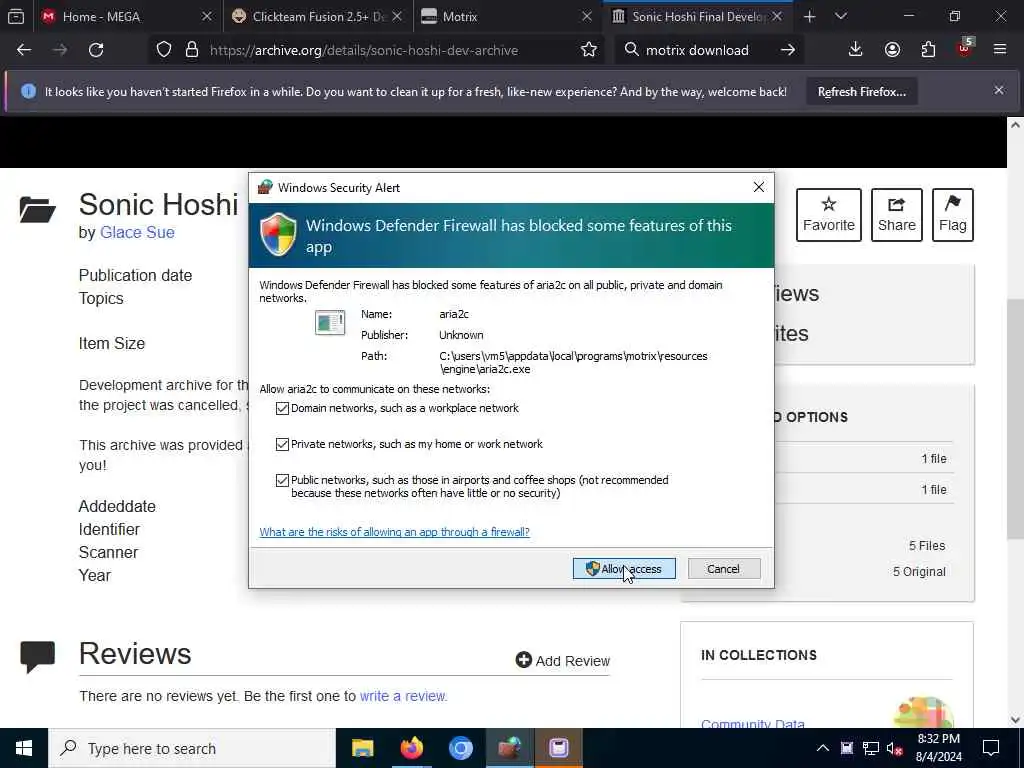
Task: Toggle Private networks checkbox
Action: tap(282, 445)
